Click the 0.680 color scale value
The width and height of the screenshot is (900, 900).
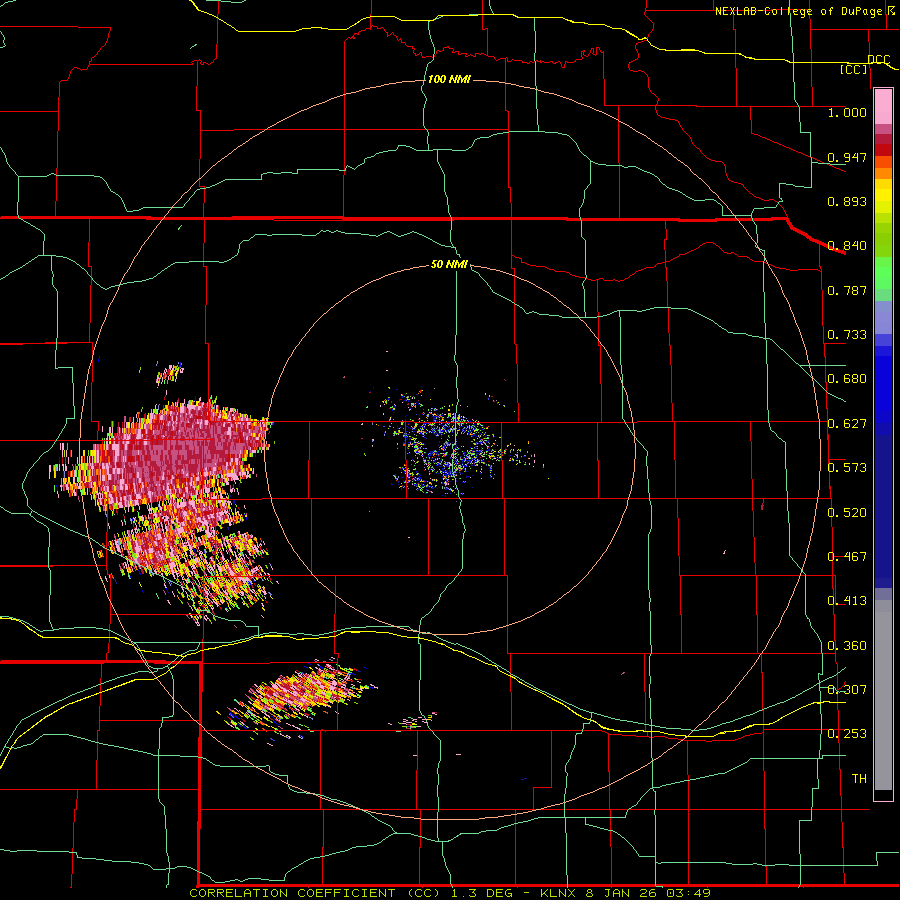click(847, 379)
